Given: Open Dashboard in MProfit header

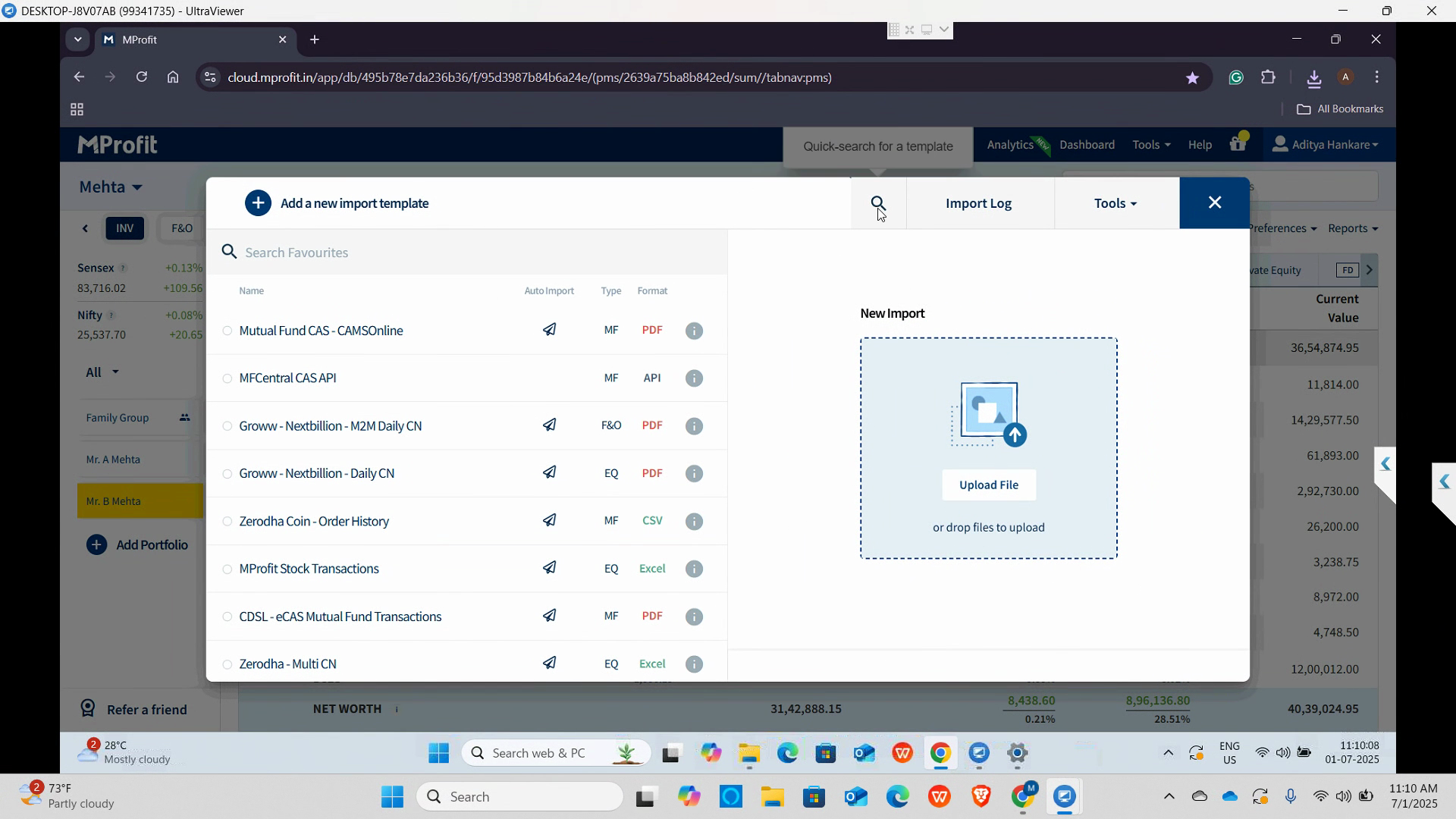Looking at the screenshot, I should (x=1087, y=144).
